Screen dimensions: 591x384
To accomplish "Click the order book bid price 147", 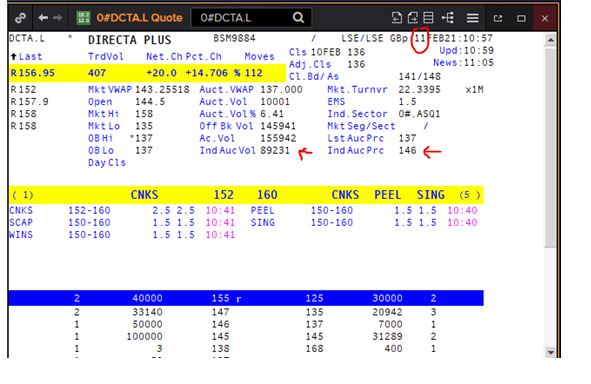I will click(220, 312).
